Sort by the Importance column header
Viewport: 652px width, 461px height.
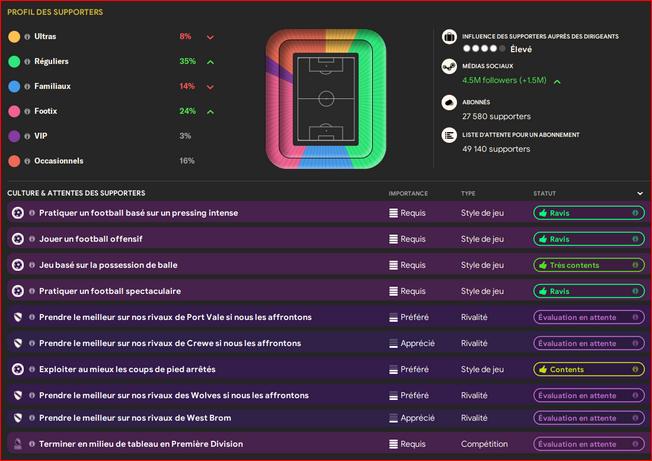pyautogui.click(x=408, y=193)
